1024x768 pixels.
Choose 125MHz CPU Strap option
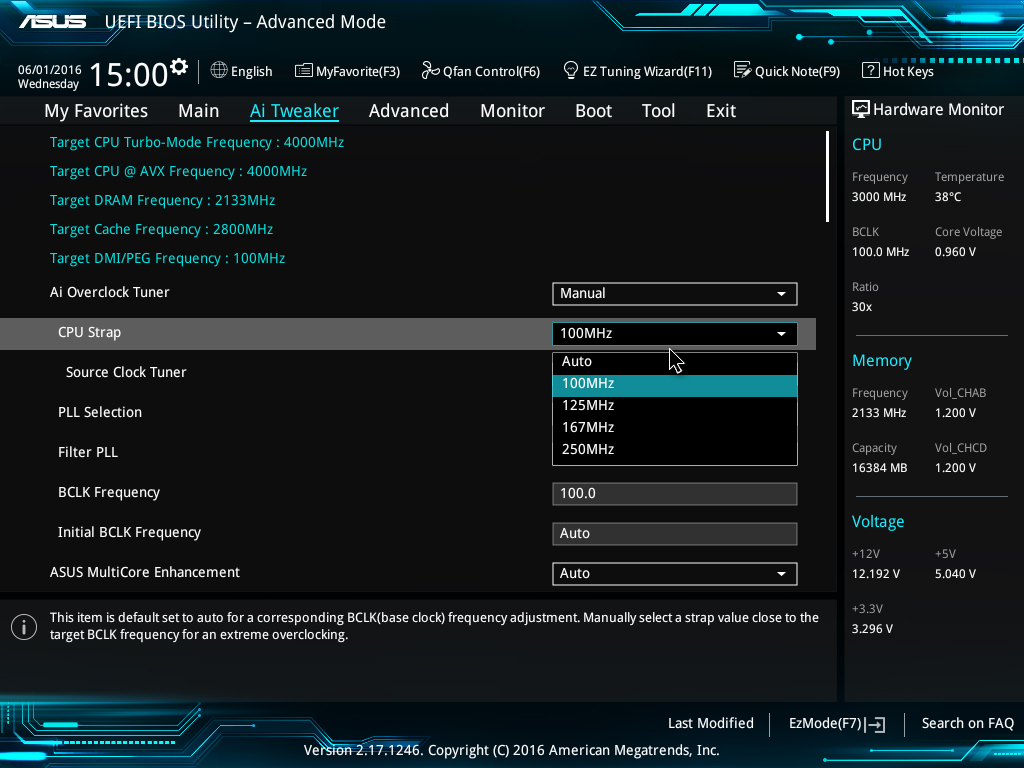coord(674,406)
